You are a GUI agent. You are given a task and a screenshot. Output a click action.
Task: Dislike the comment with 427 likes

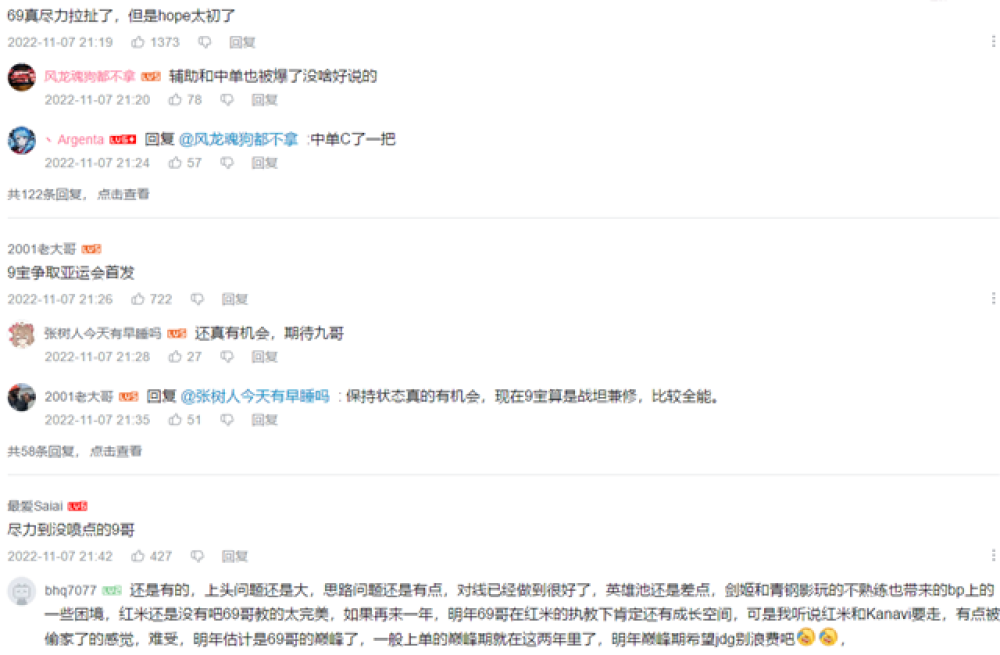click(197, 556)
